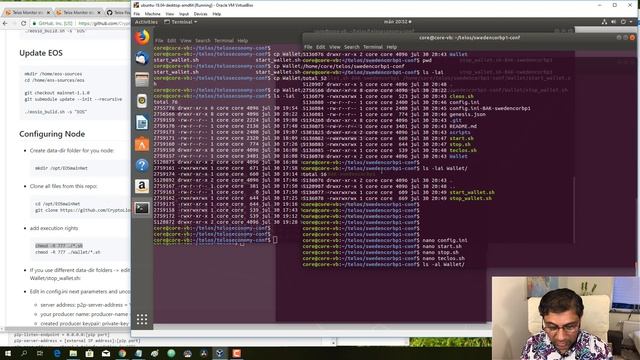
Task: Open VirtualBox File menu
Action: coord(137,14)
